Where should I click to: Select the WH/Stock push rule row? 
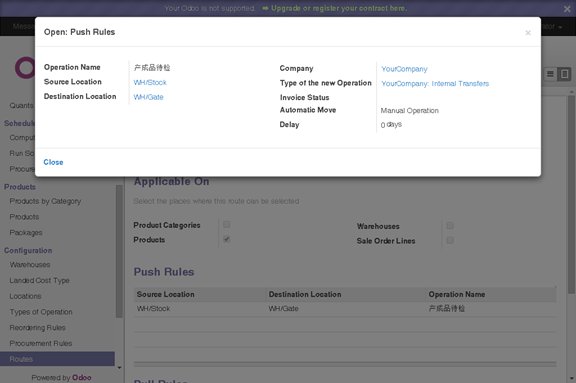click(x=345, y=309)
